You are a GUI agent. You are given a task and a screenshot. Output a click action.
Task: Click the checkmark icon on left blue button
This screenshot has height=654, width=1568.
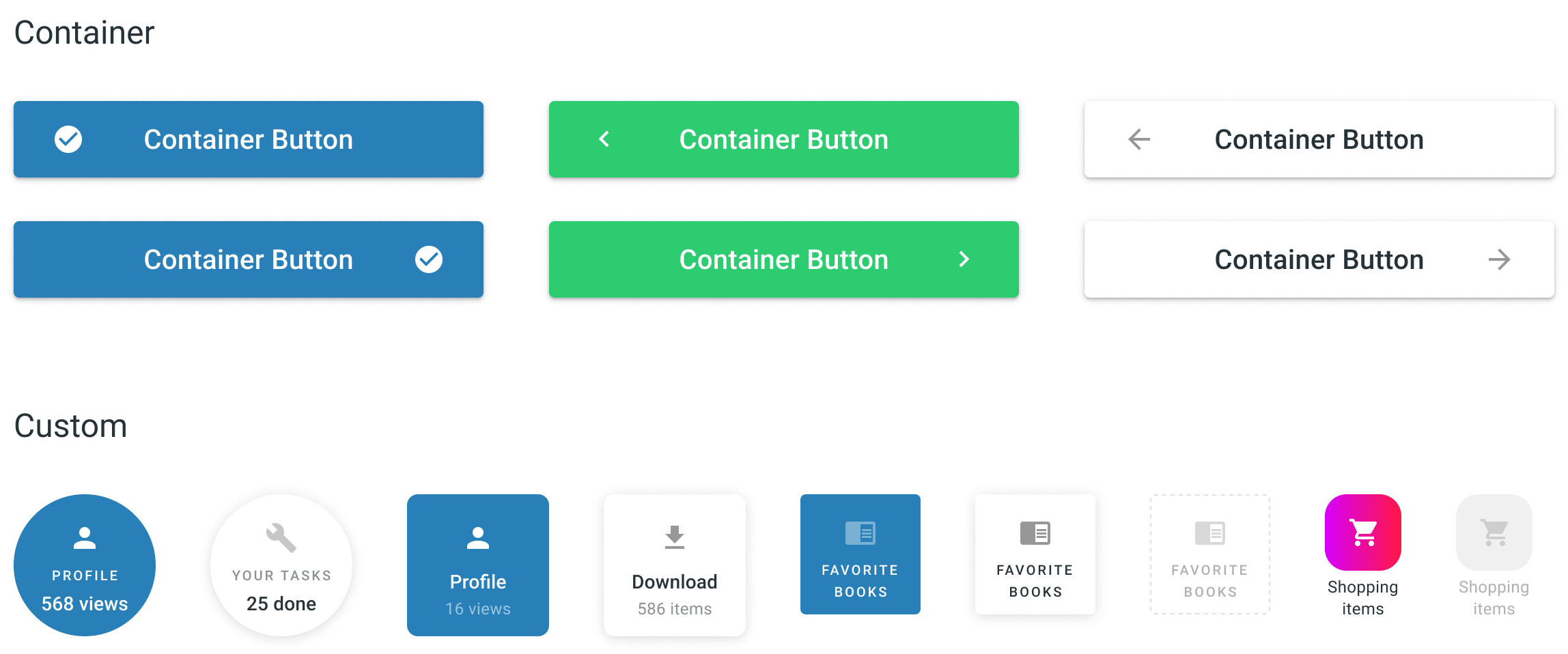point(68,139)
